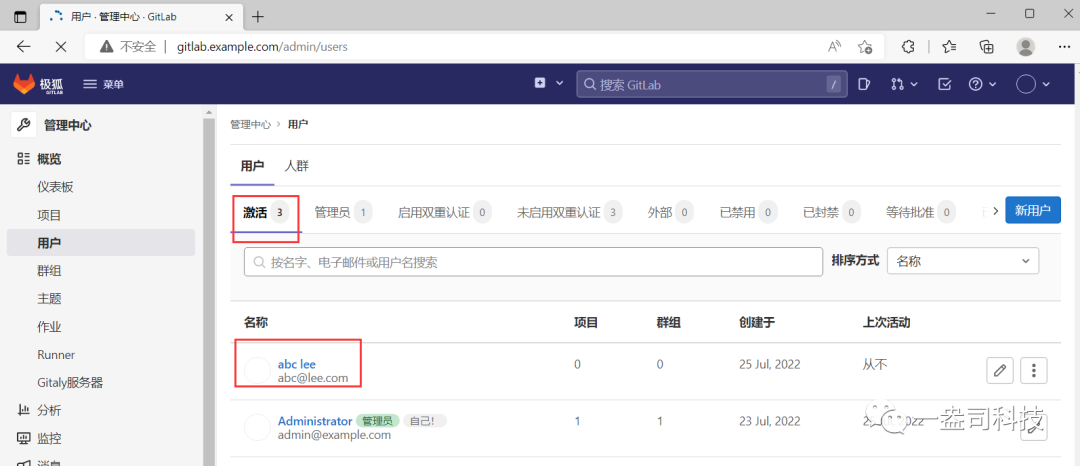Viewport: 1080px width, 466px height.
Task: Switch to the 人群 tab
Action: point(297,166)
